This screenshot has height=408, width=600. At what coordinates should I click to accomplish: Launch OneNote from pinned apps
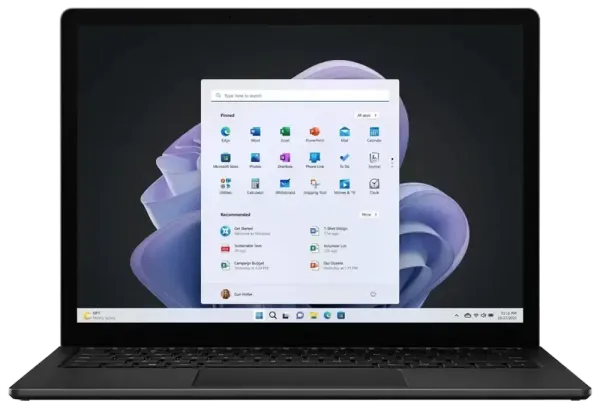tap(285, 158)
